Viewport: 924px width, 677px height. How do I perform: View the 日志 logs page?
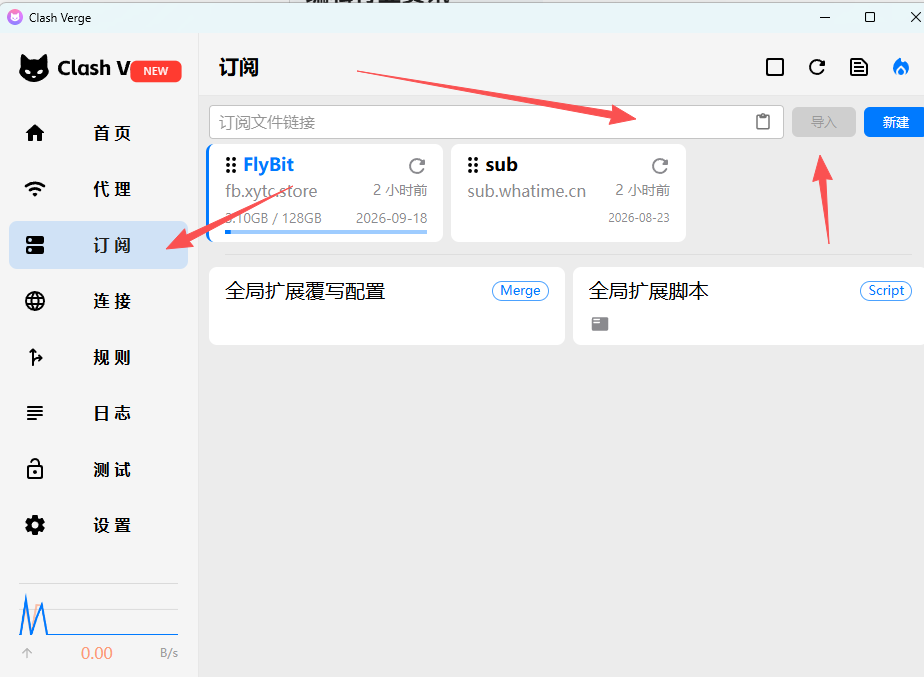coord(98,413)
